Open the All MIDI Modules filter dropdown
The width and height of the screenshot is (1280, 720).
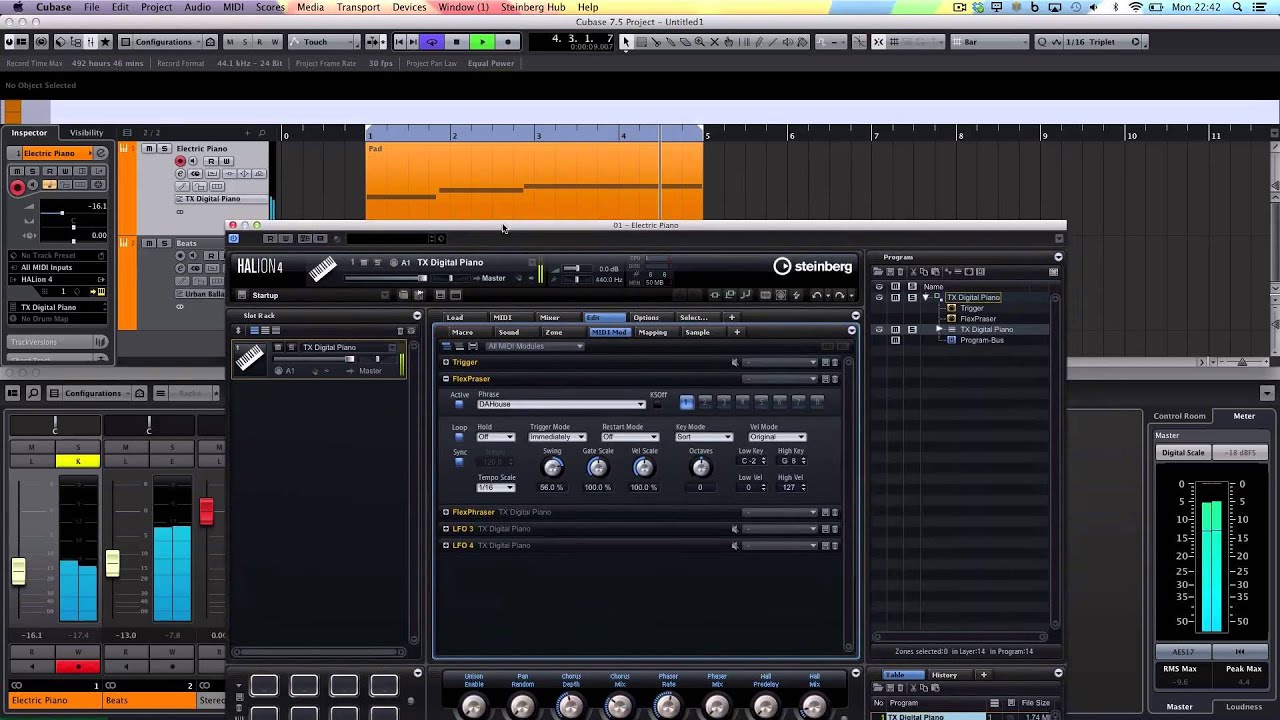tap(534, 347)
